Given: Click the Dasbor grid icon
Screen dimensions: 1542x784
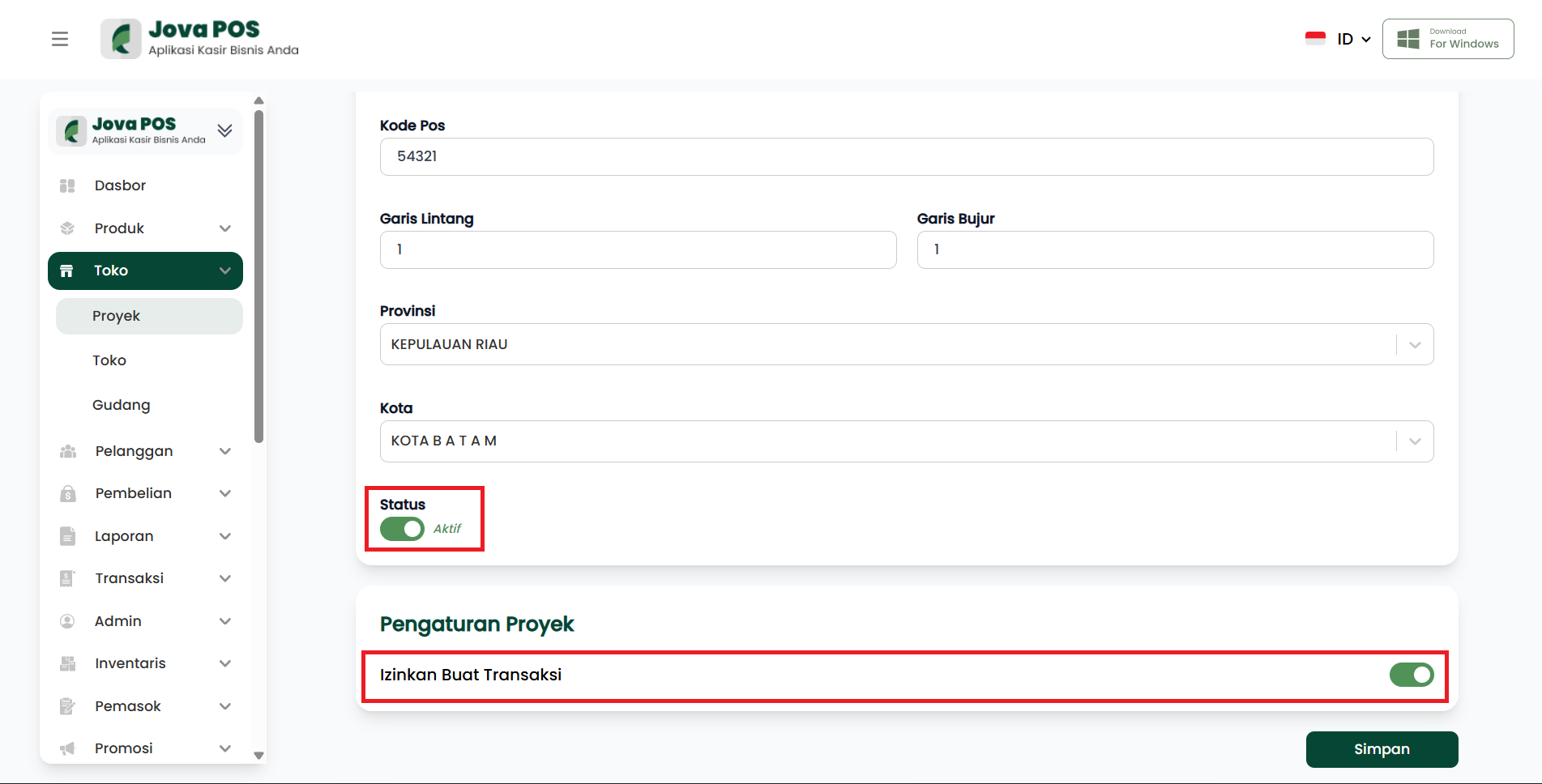Looking at the screenshot, I should click(67, 185).
